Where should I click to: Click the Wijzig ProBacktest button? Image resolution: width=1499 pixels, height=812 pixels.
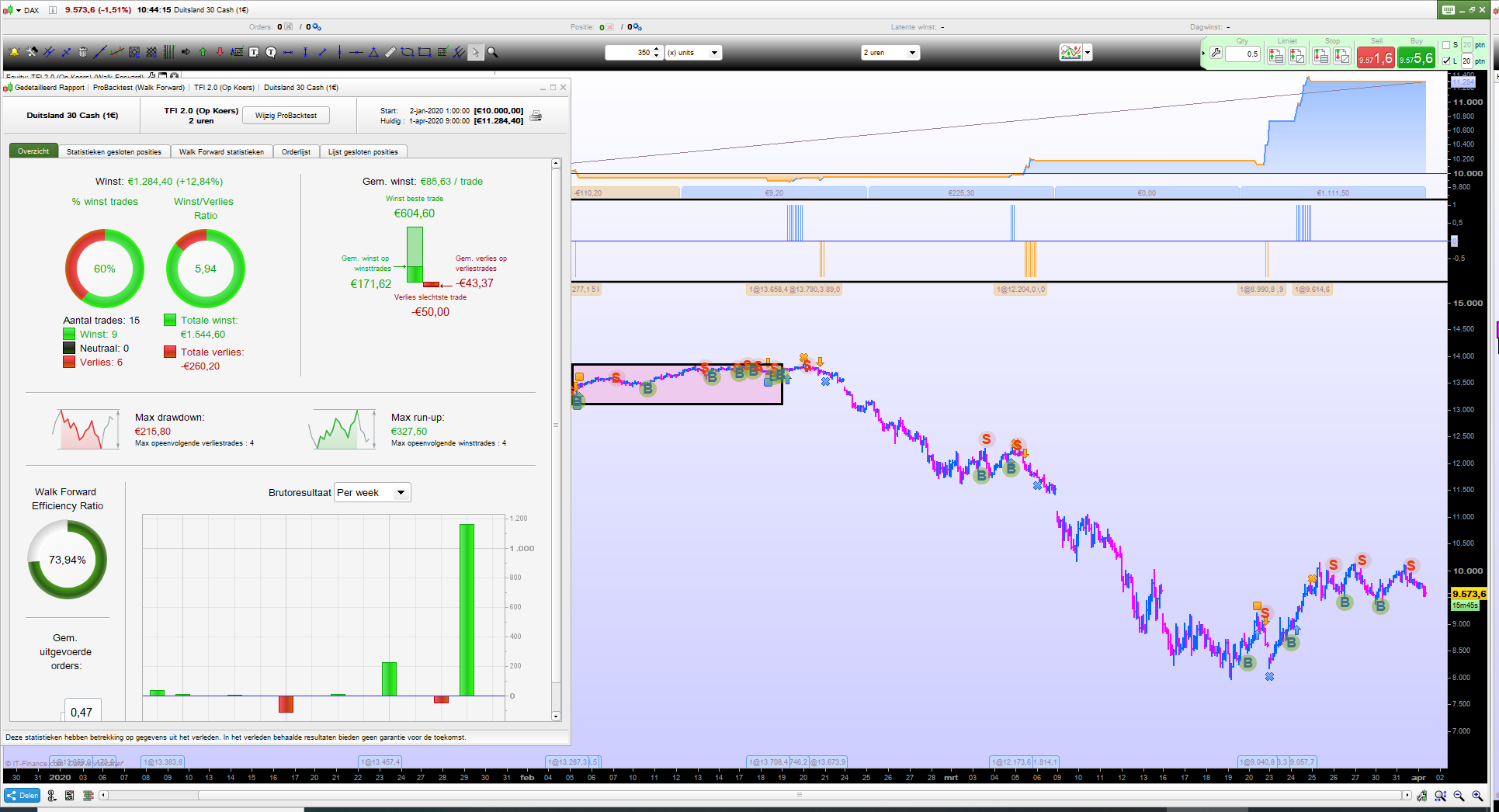tap(286, 116)
